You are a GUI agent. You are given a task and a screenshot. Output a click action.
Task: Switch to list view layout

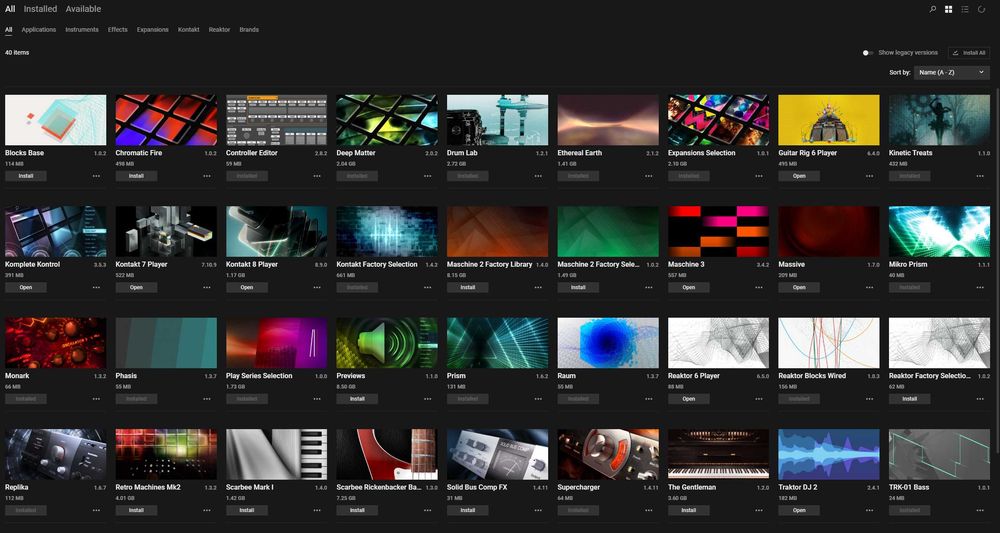[965, 10]
